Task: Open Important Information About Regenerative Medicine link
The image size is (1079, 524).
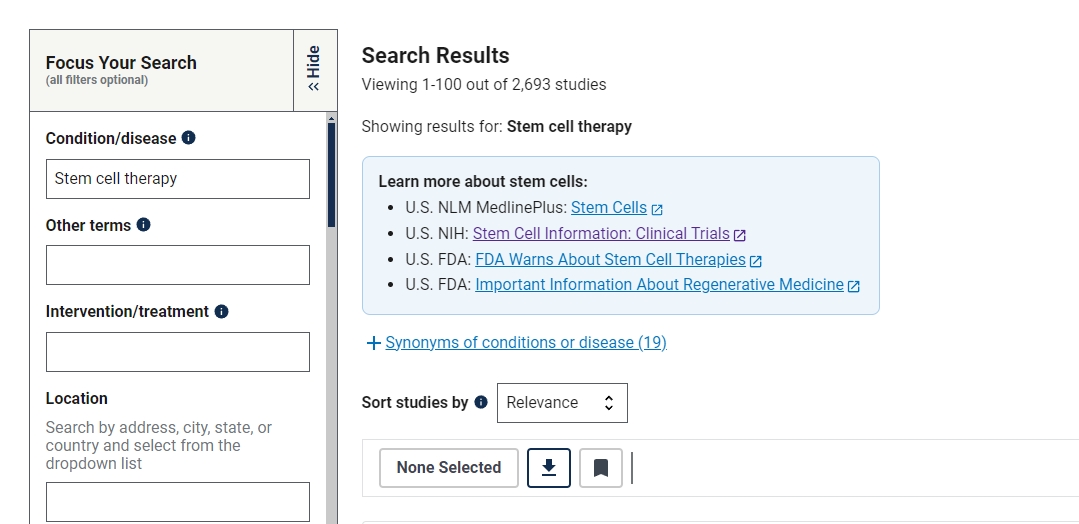Action: tap(659, 285)
